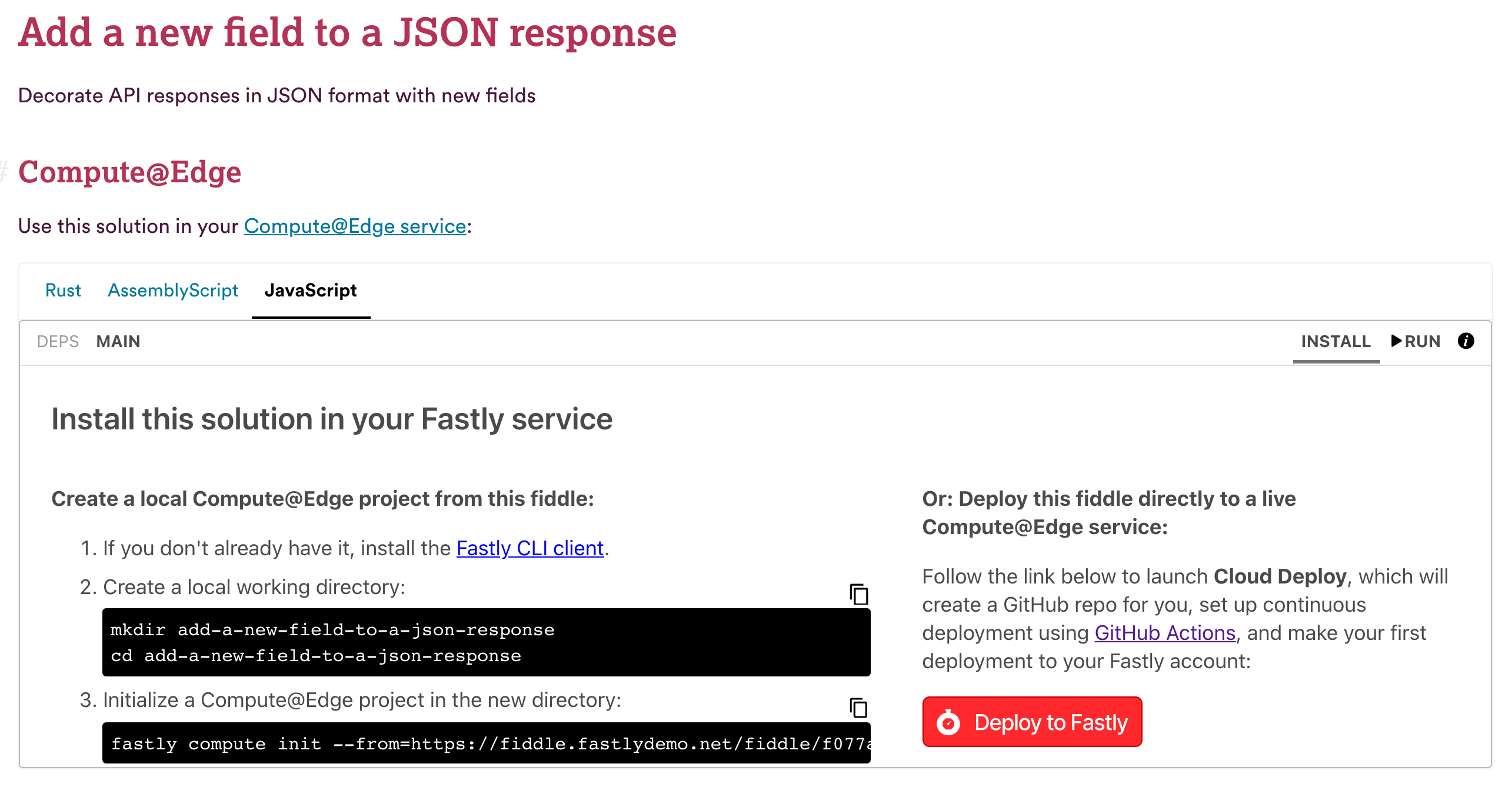Run the fiddle with the RUN button
The width and height of the screenshot is (1512, 787).
1416,341
